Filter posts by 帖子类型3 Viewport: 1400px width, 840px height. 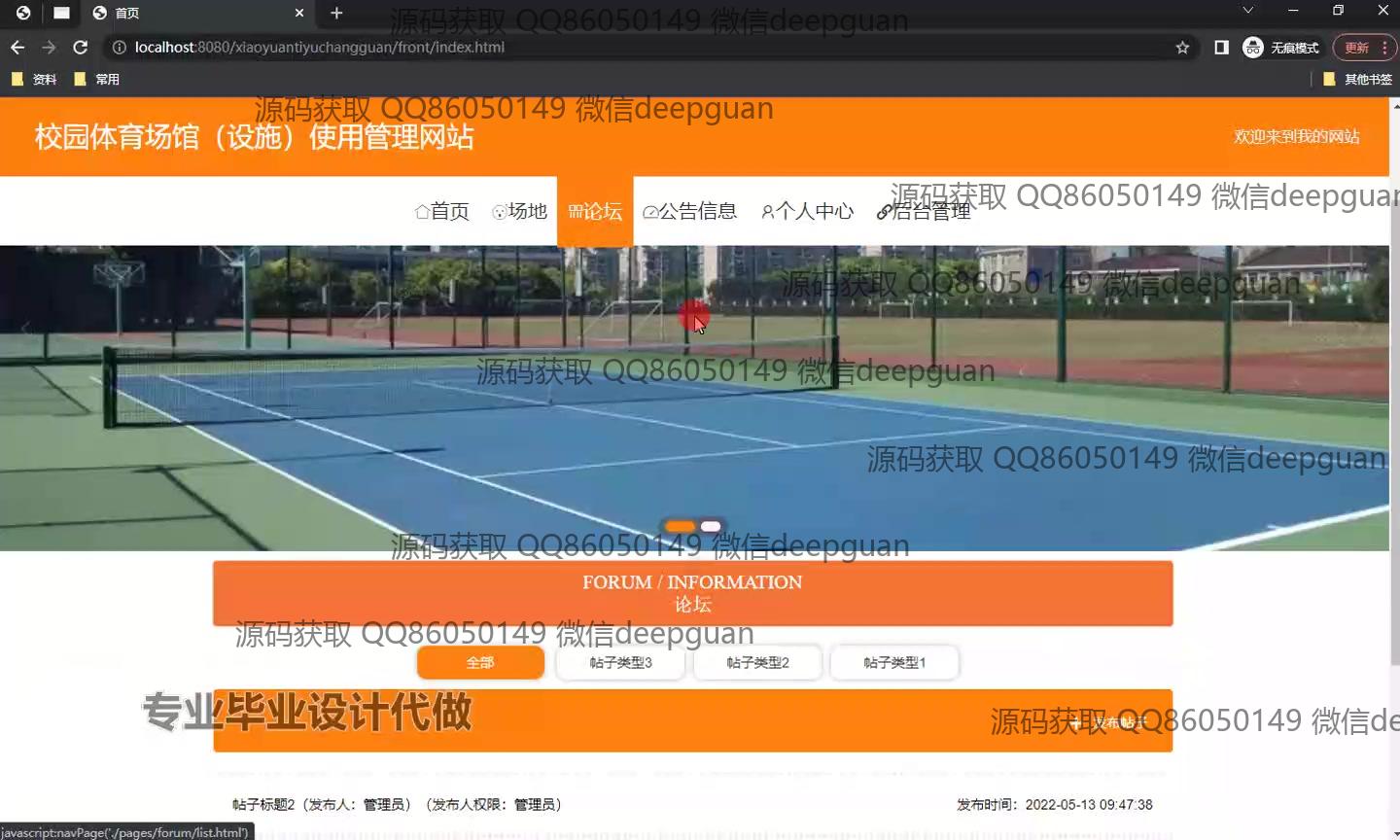620,662
